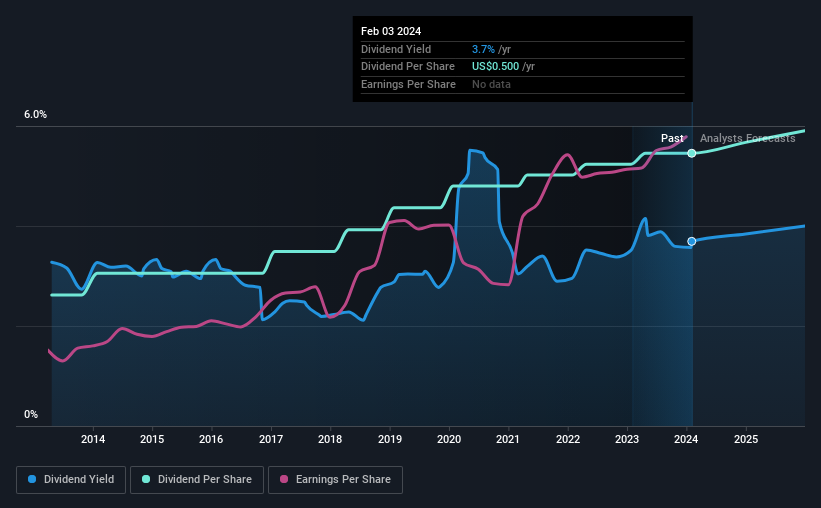This screenshot has height=508, width=821.
Task: Toggle the Dividend Per Share legend button
Action: (x=197, y=480)
